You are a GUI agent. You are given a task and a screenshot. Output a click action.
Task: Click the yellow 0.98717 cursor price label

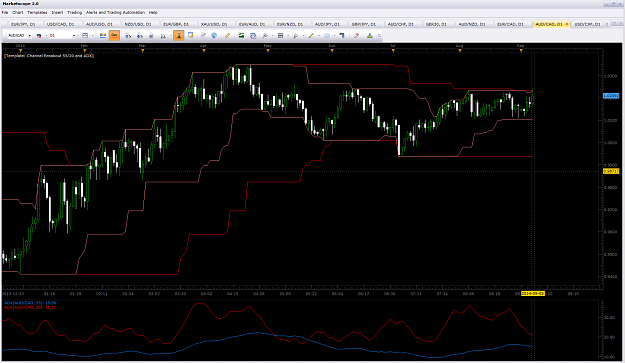click(611, 171)
